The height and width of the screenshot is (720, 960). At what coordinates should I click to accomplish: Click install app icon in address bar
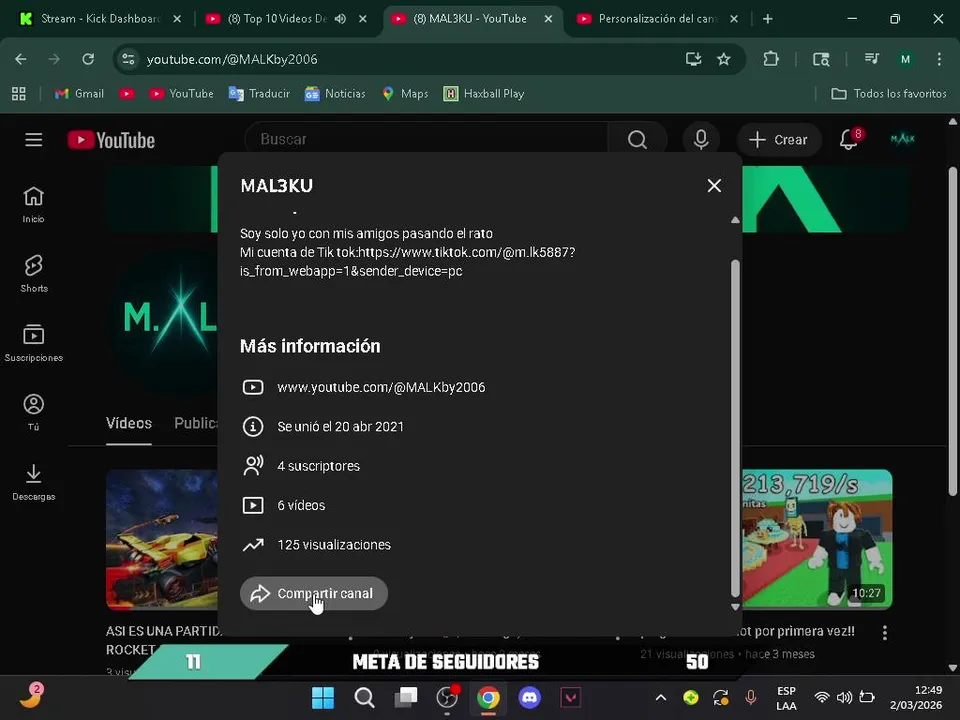[693, 59]
